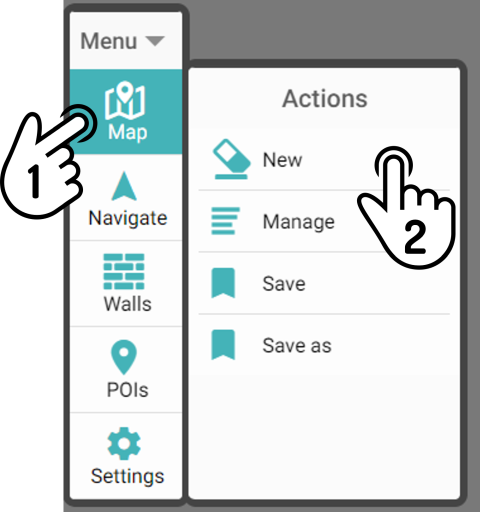Viewport: 480px width, 512px height.
Task: Go to the POIs section label
Action: tap(127, 390)
